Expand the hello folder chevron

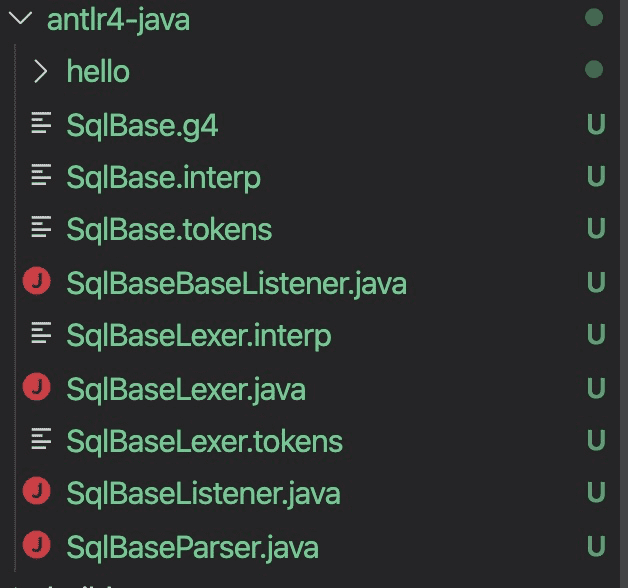point(40,71)
